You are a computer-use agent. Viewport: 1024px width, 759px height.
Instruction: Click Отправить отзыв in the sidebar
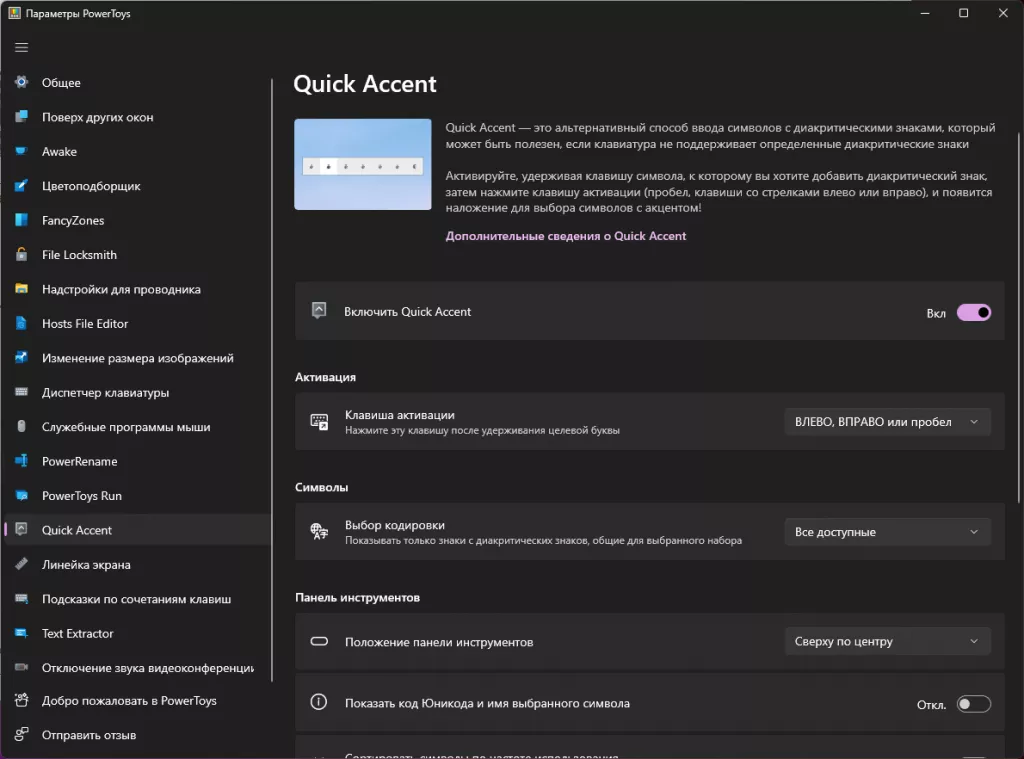click(89, 736)
